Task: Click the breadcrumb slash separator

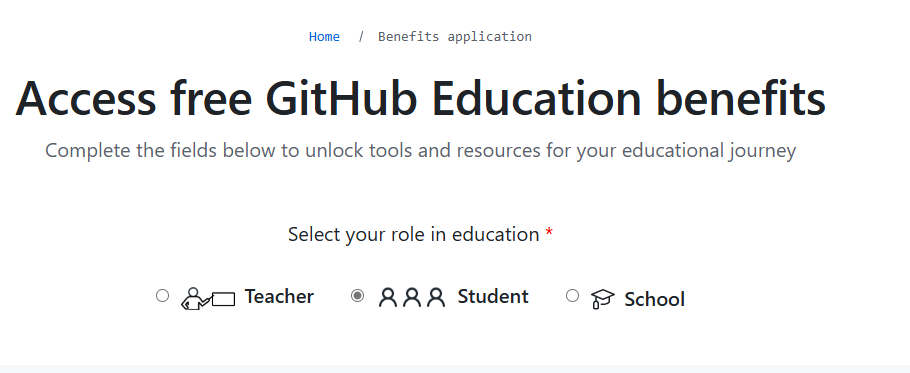Action: [361, 37]
